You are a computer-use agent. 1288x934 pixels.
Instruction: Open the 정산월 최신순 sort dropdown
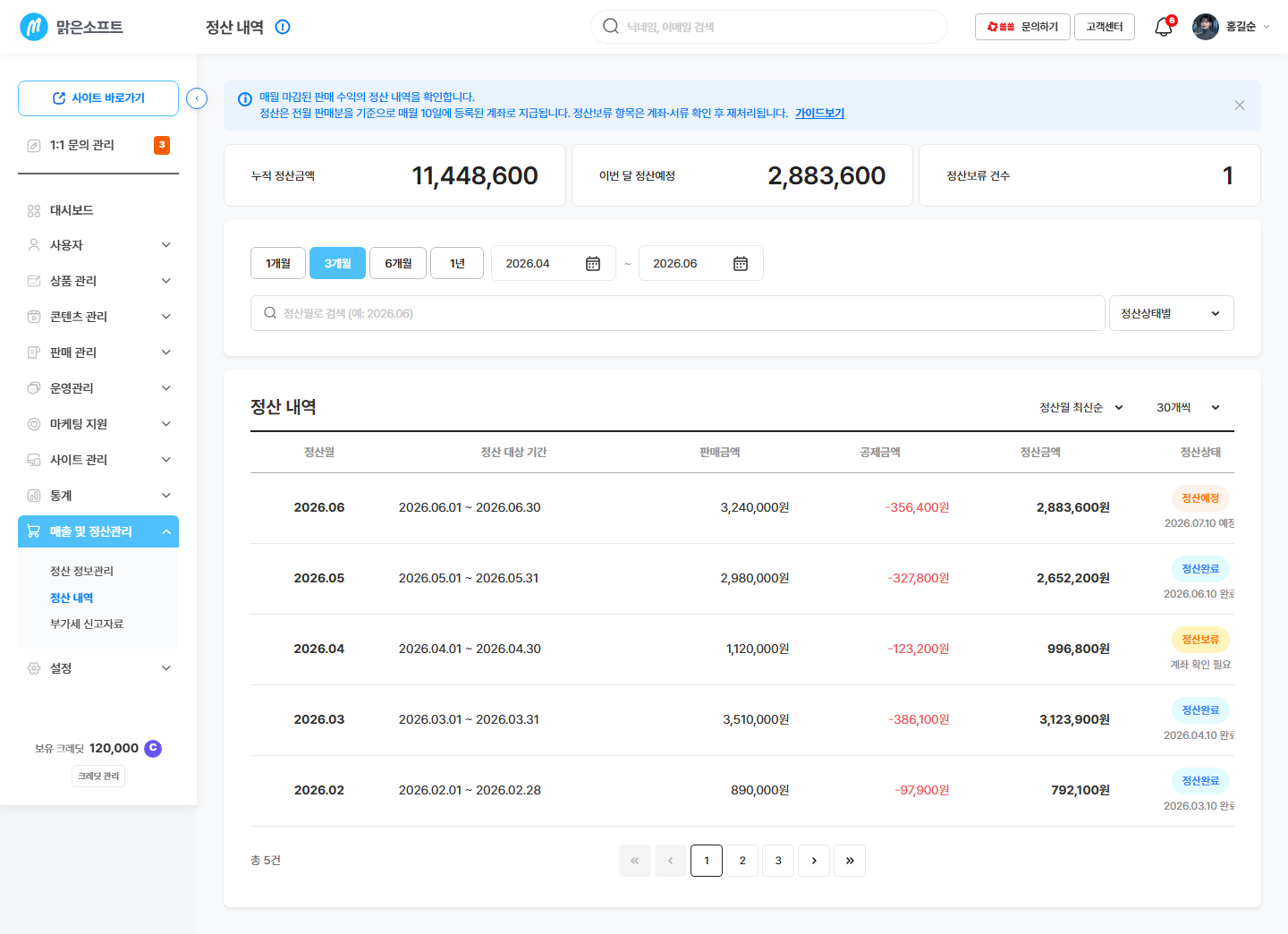click(1081, 407)
